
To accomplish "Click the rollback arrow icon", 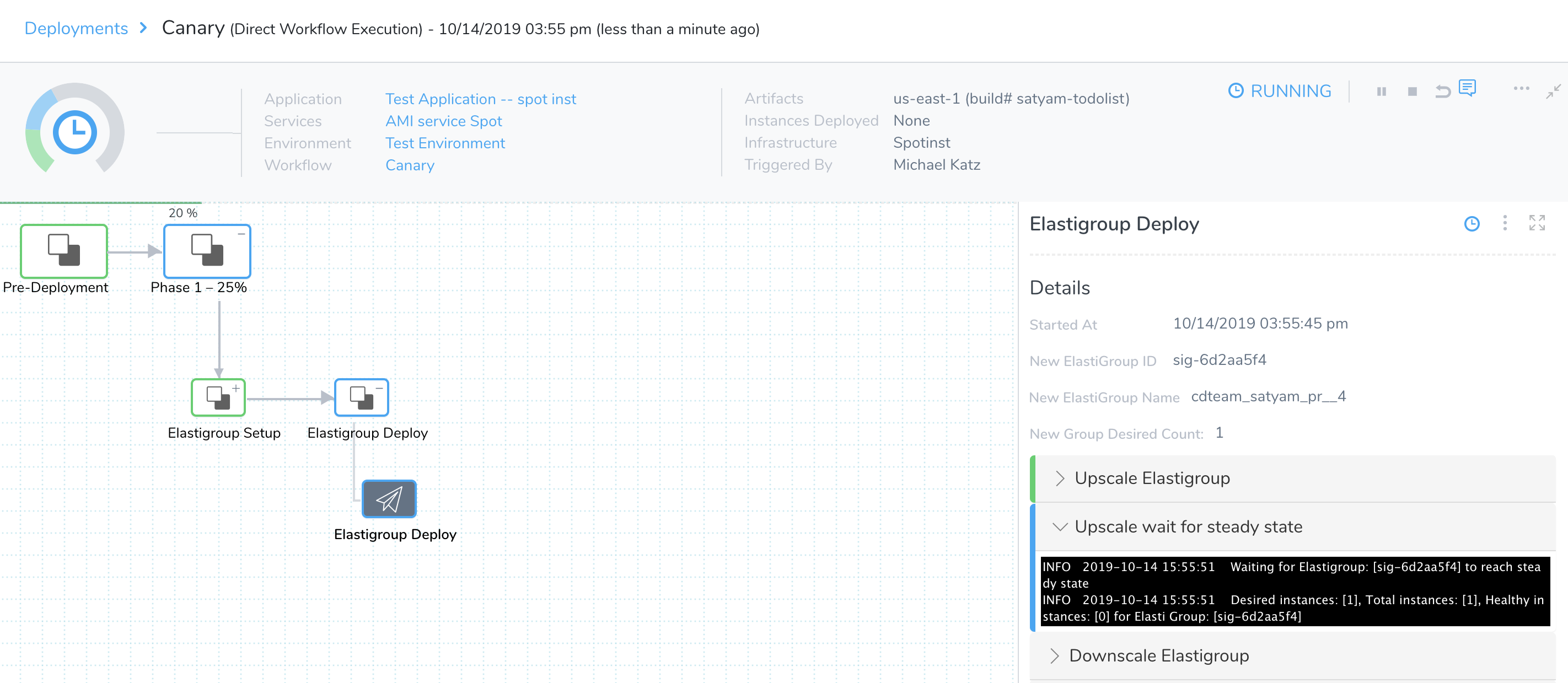I will pos(1442,92).
